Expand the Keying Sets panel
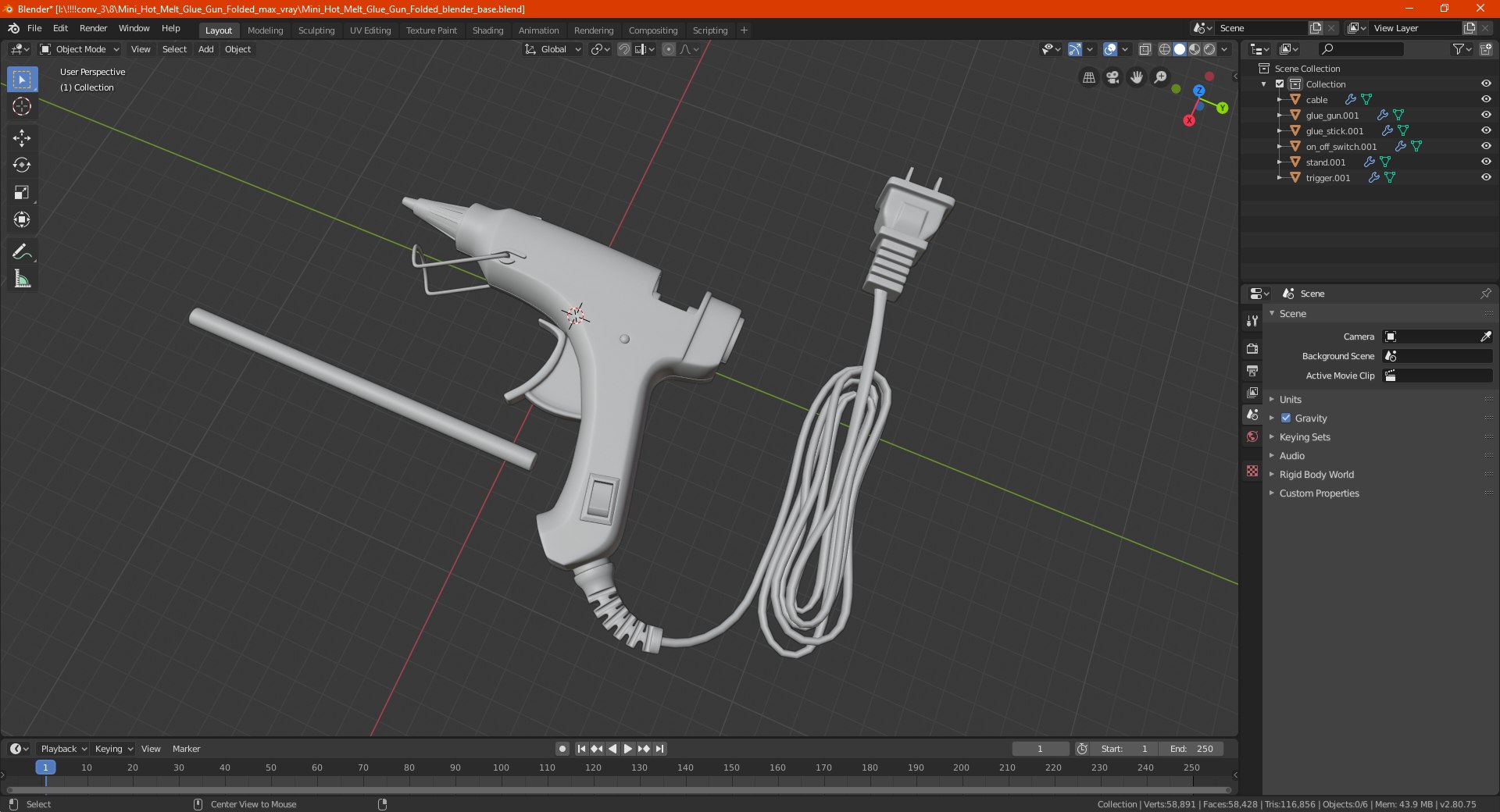This screenshot has height=812, width=1500. coord(1305,436)
